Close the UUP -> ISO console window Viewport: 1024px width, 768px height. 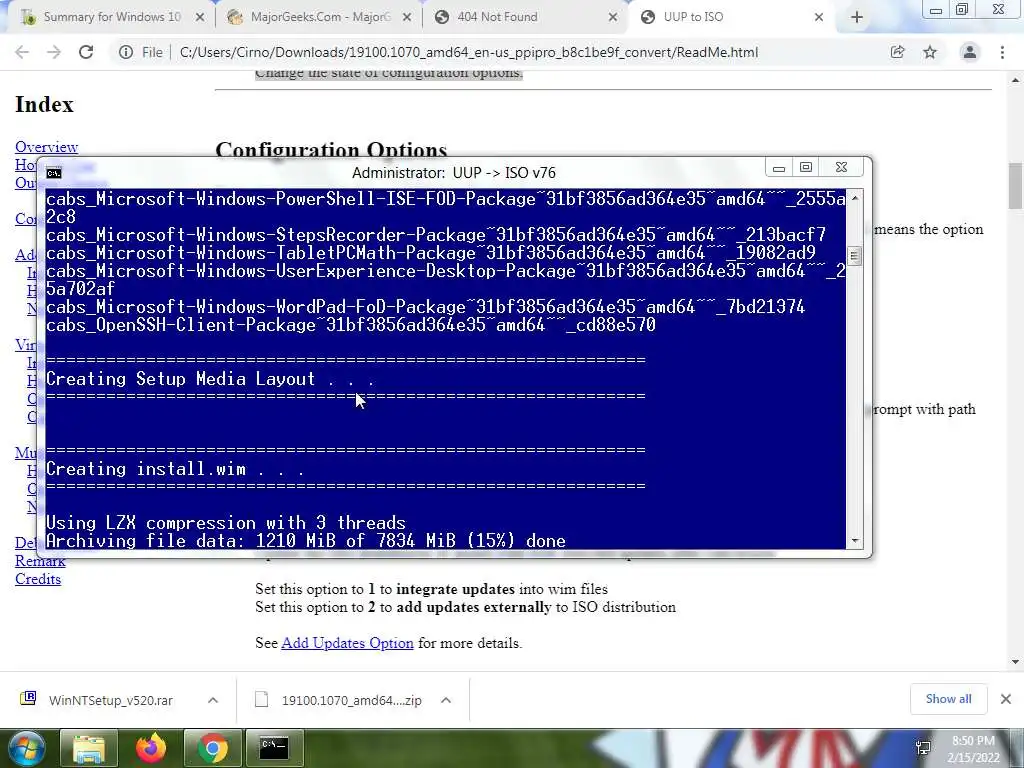(x=842, y=168)
